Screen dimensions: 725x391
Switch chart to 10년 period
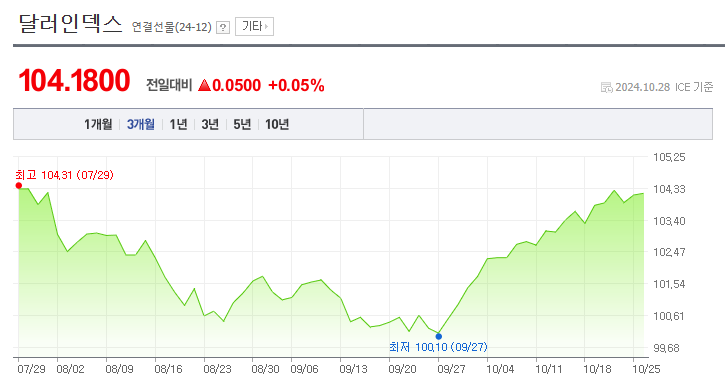coord(277,124)
